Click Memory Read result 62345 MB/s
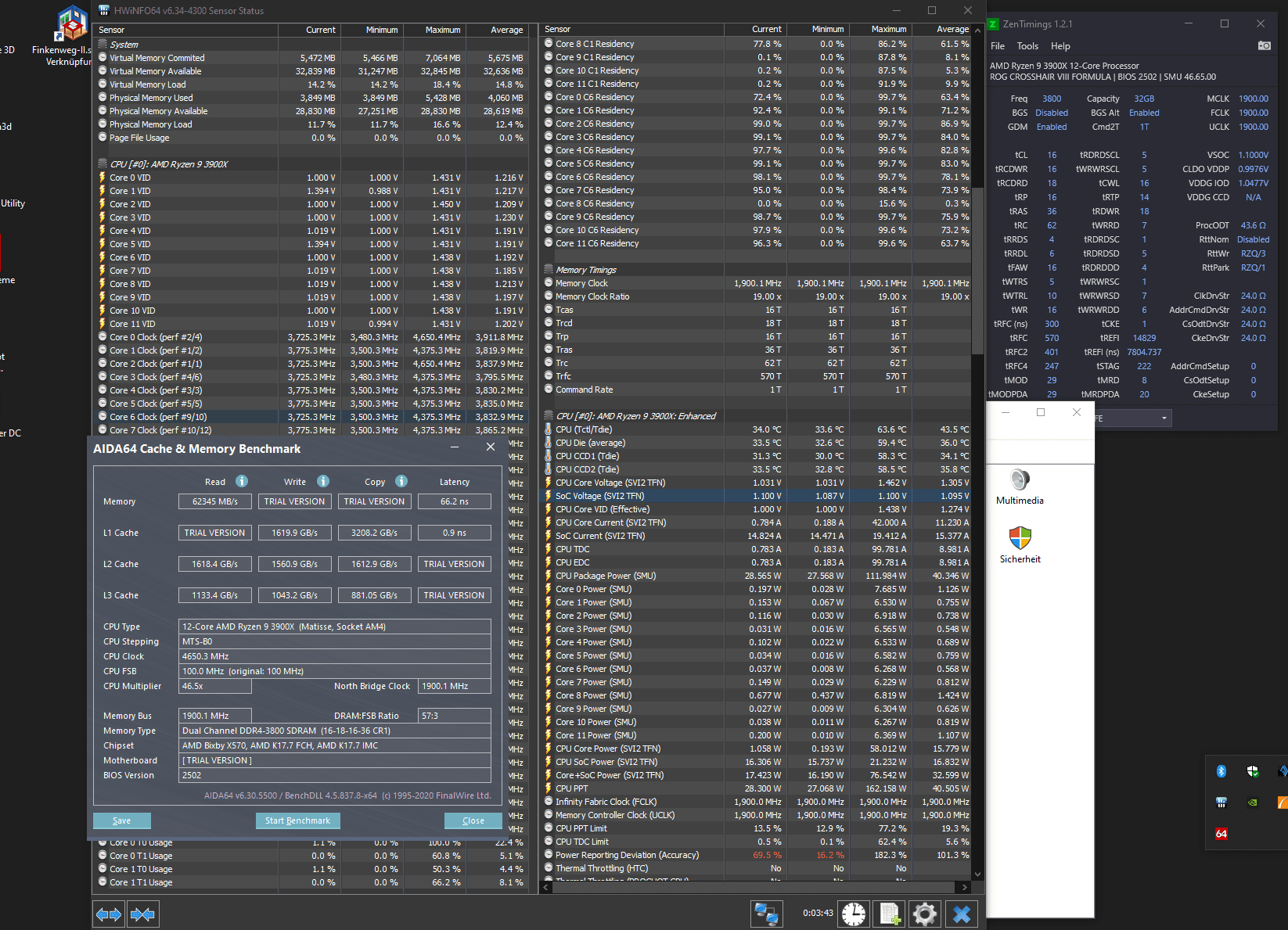Image resolution: width=1288 pixels, height=930 pixels. coord(215,501)
